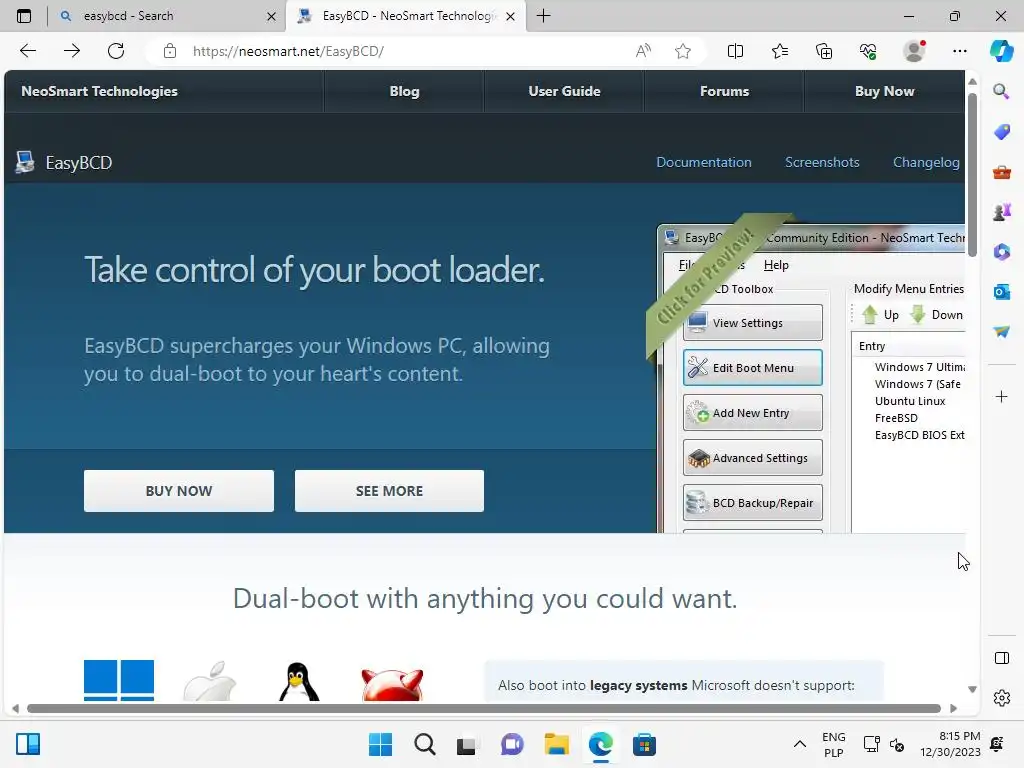Open sidebar Games chess icon
1024x768 pixels.
1001,212
